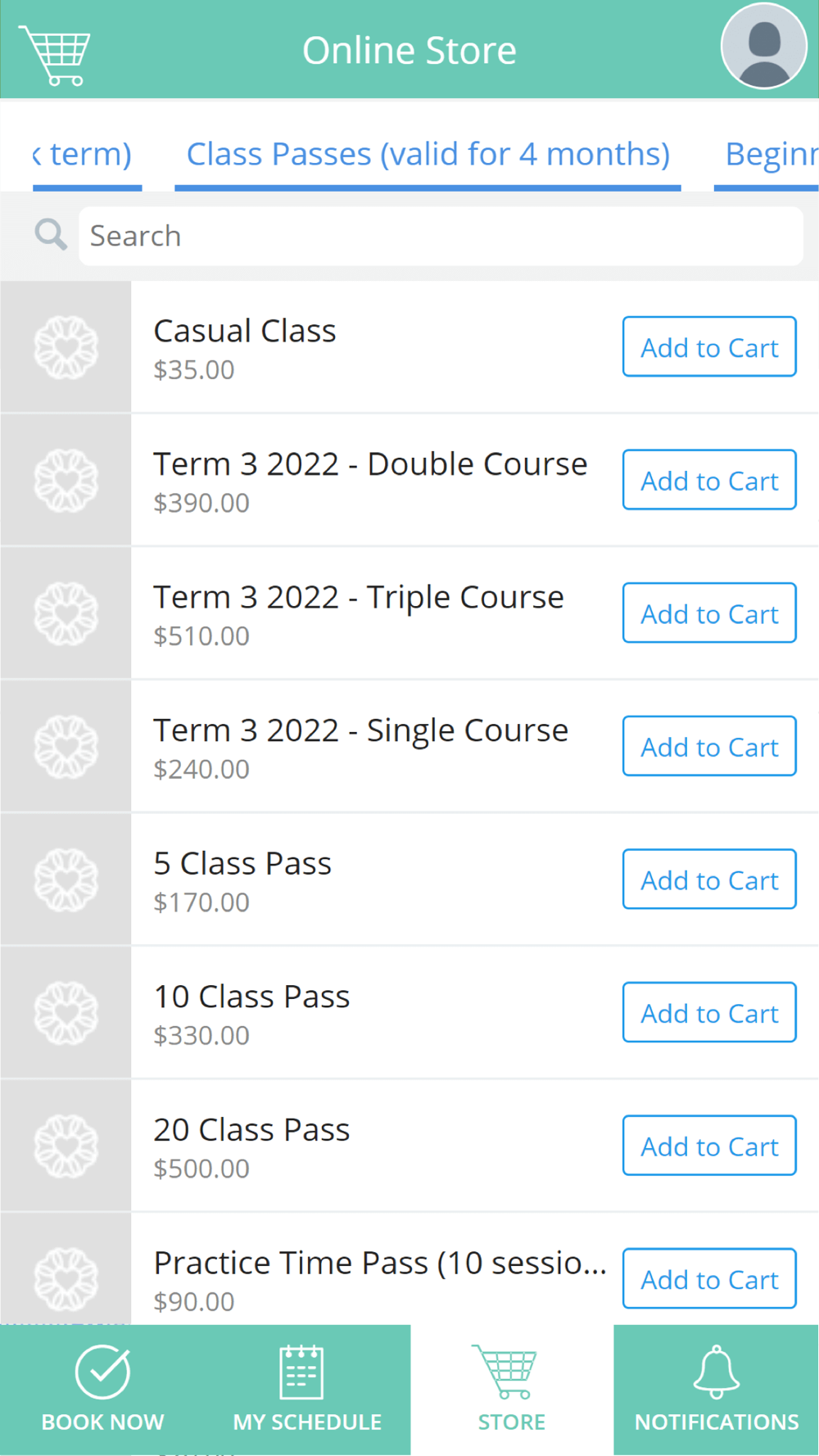Image resolution: width=819 pixels, height=1456 pixels.
Task: Switch to Class Passes (valid for 4 months) tab
Action: coord(428,154)
